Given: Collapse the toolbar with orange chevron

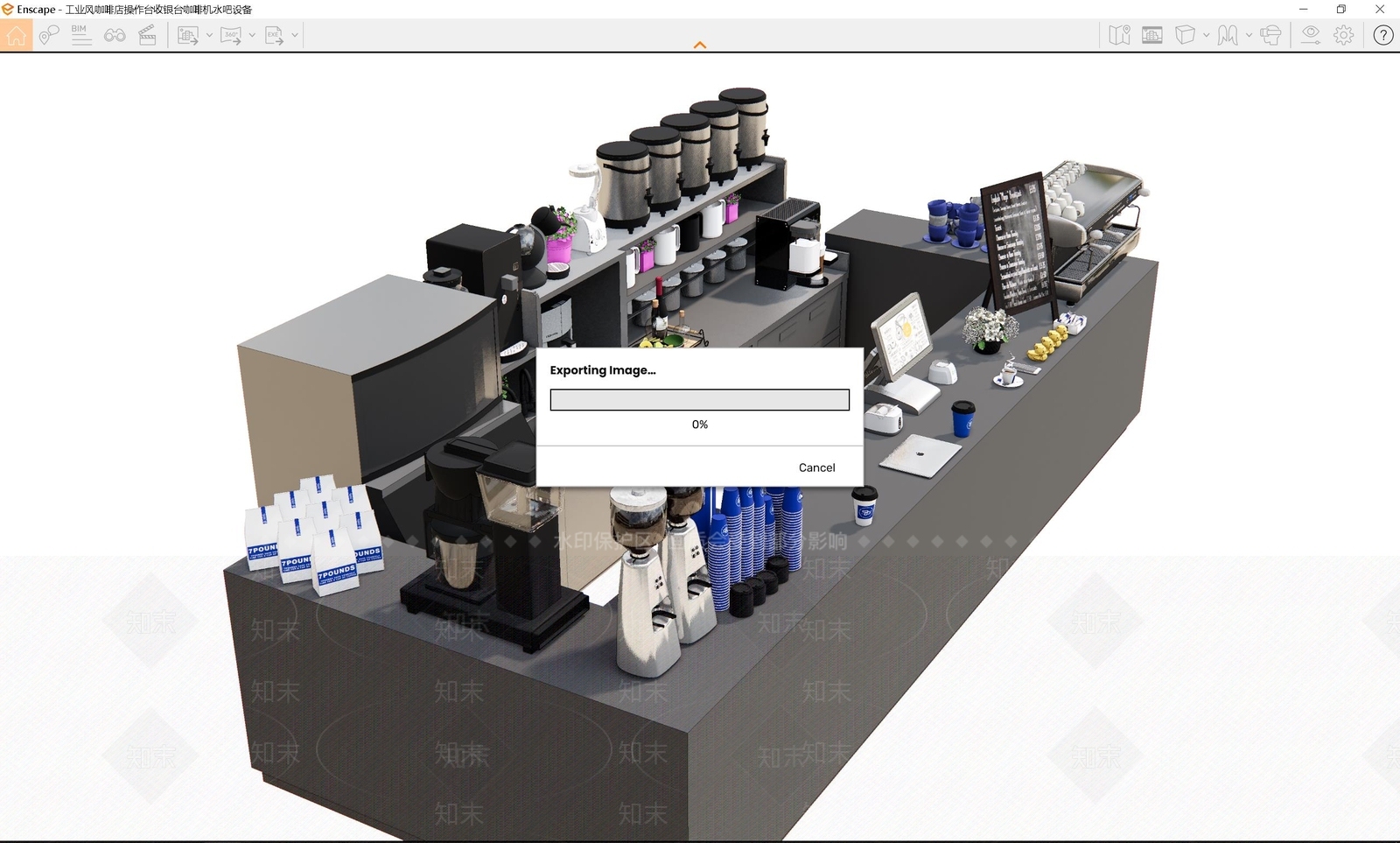Looking at the screenshot, I should [700, 45].
